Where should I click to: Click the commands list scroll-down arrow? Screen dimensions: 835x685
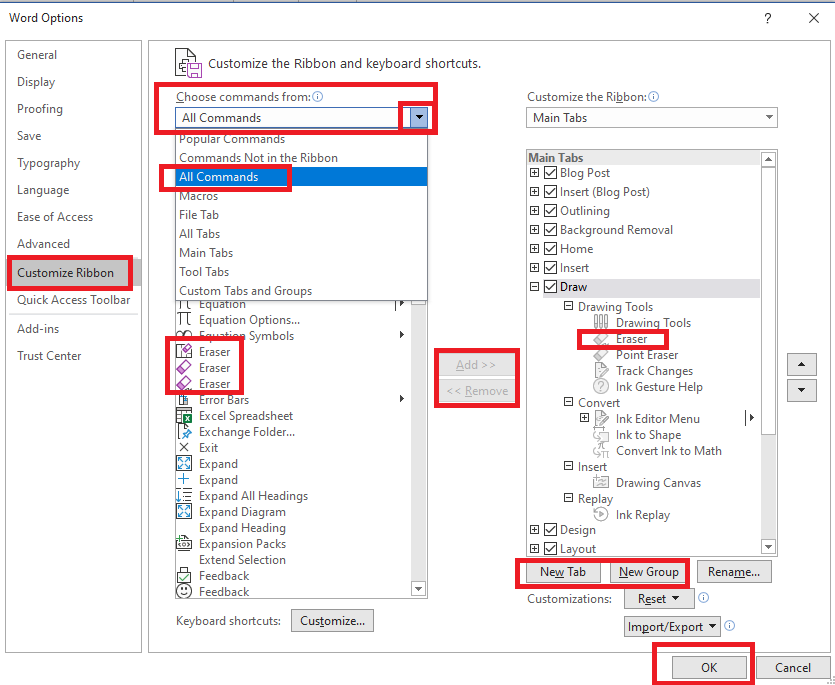coord(419,589)
